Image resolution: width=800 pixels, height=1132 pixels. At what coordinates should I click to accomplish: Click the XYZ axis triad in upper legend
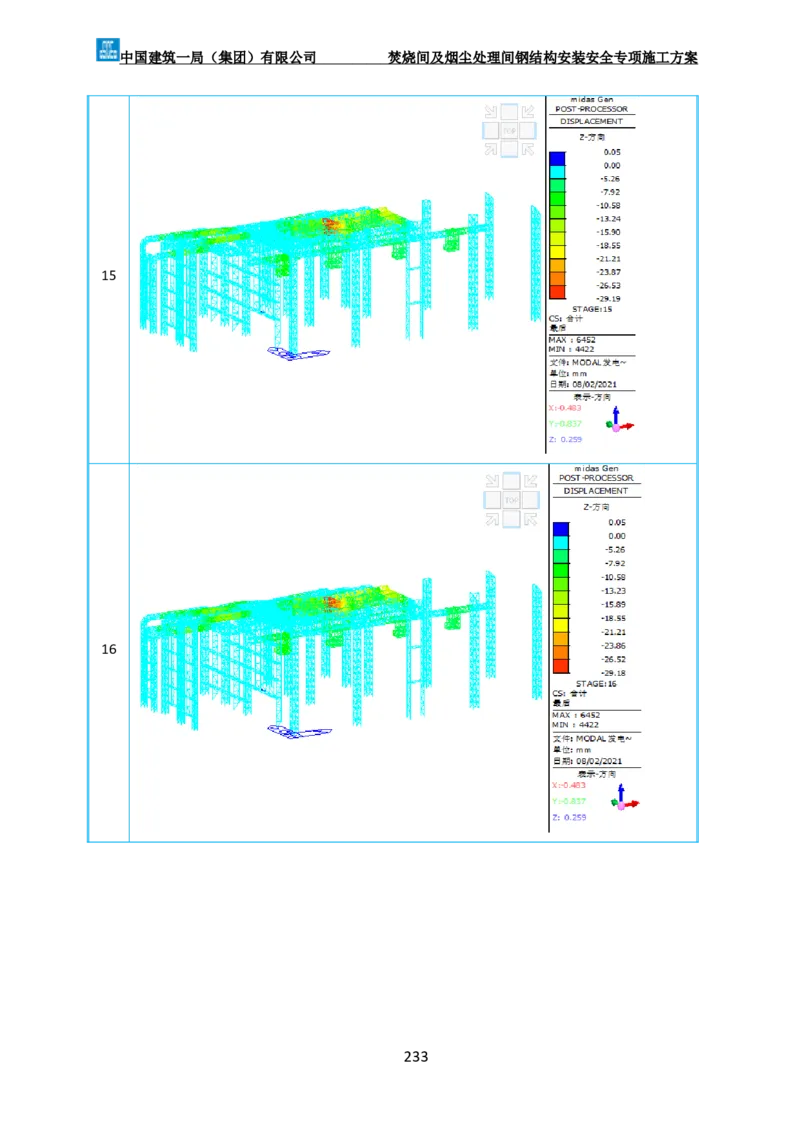click(x=619, y=421)
